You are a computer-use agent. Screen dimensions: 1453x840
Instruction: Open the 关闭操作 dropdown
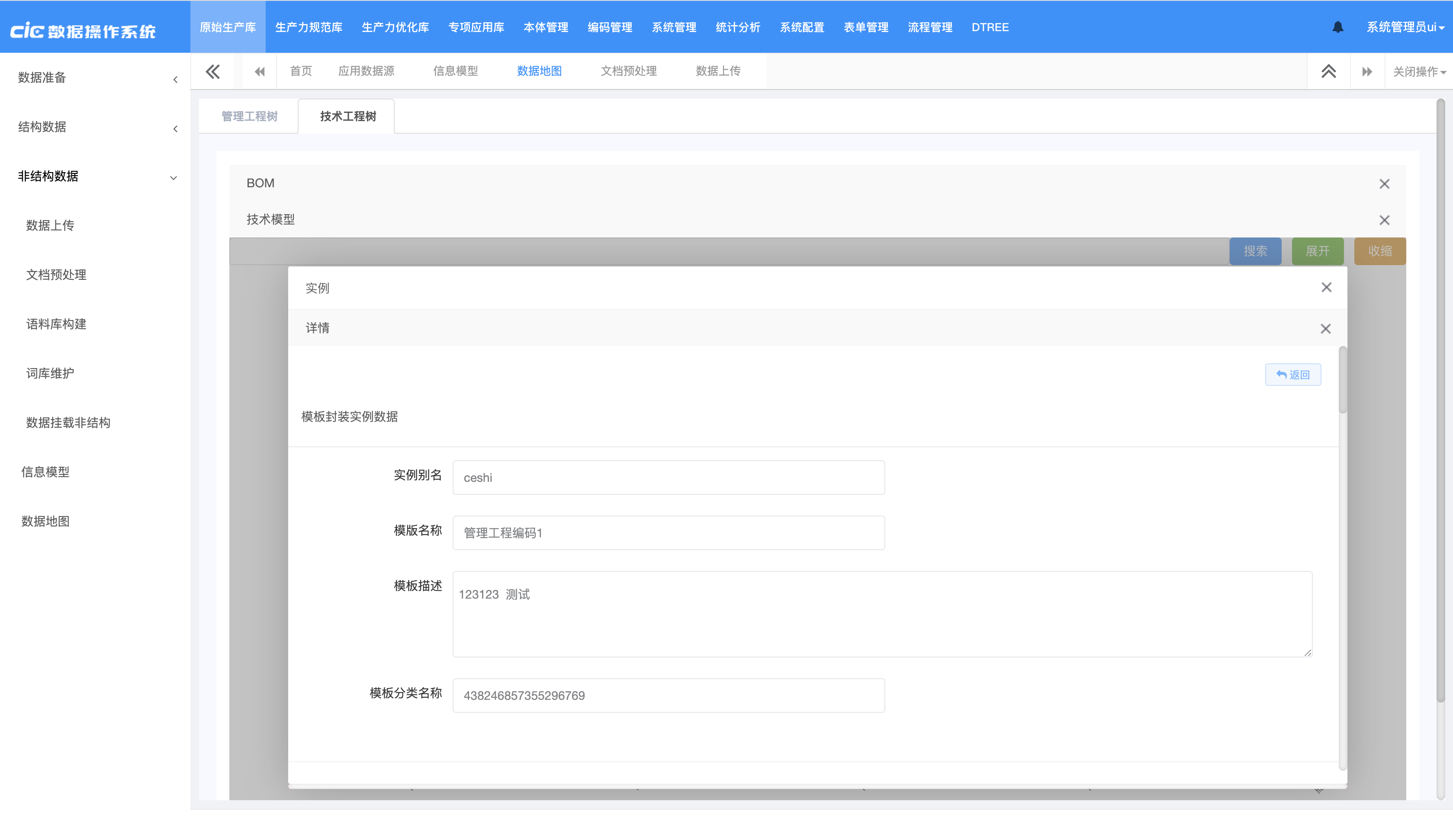1418,71
